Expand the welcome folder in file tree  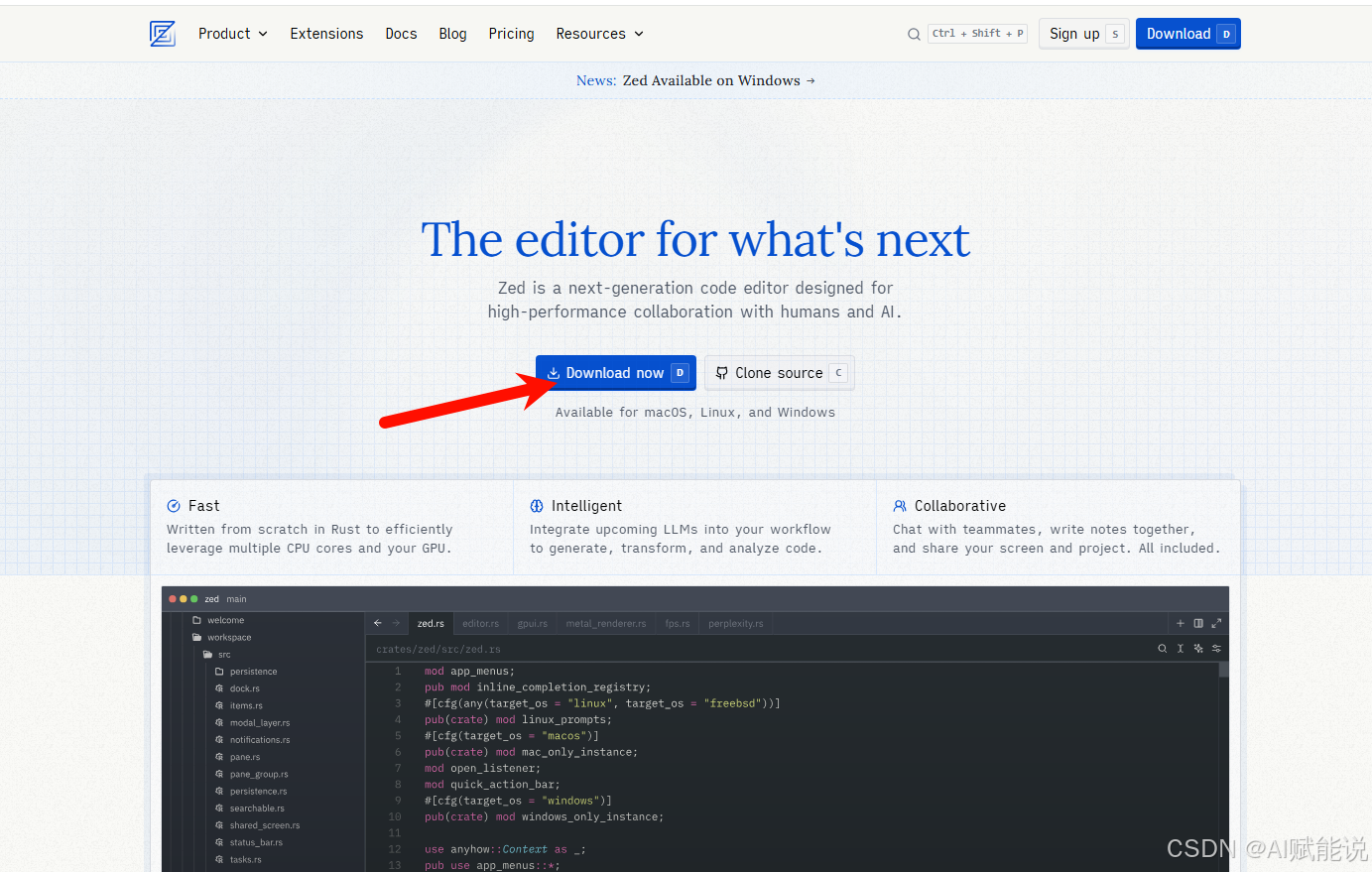(x=219, y=621)
